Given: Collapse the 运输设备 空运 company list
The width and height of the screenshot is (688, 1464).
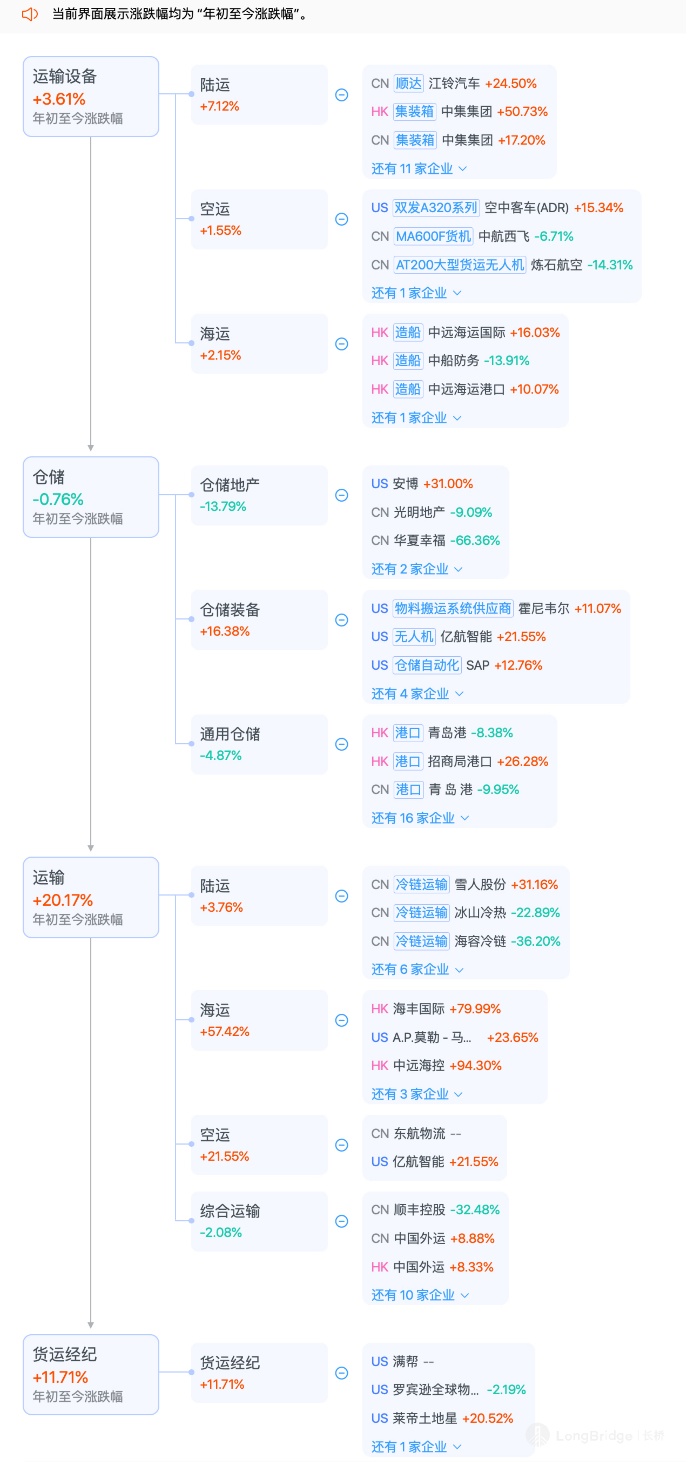Looking at the screenshot, I should coord(341,219).
